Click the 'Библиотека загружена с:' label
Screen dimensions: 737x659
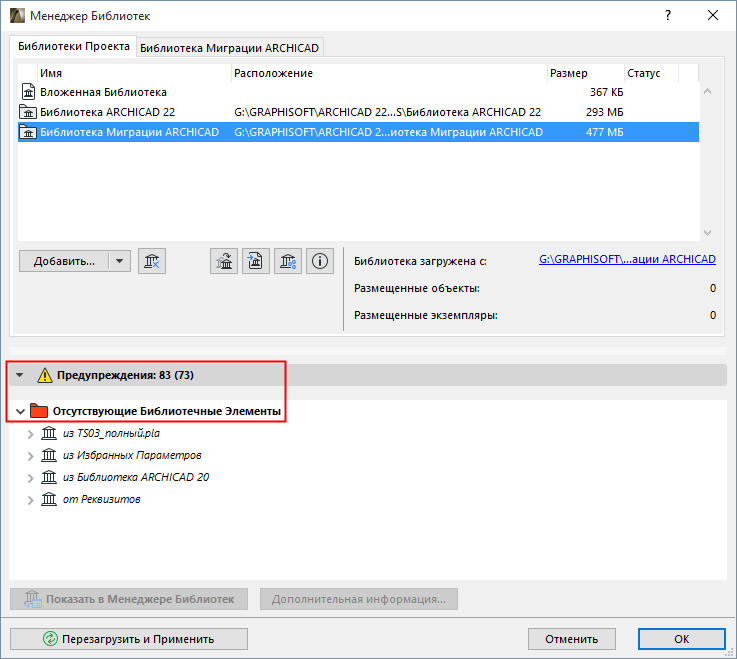(x=420, y=261)
